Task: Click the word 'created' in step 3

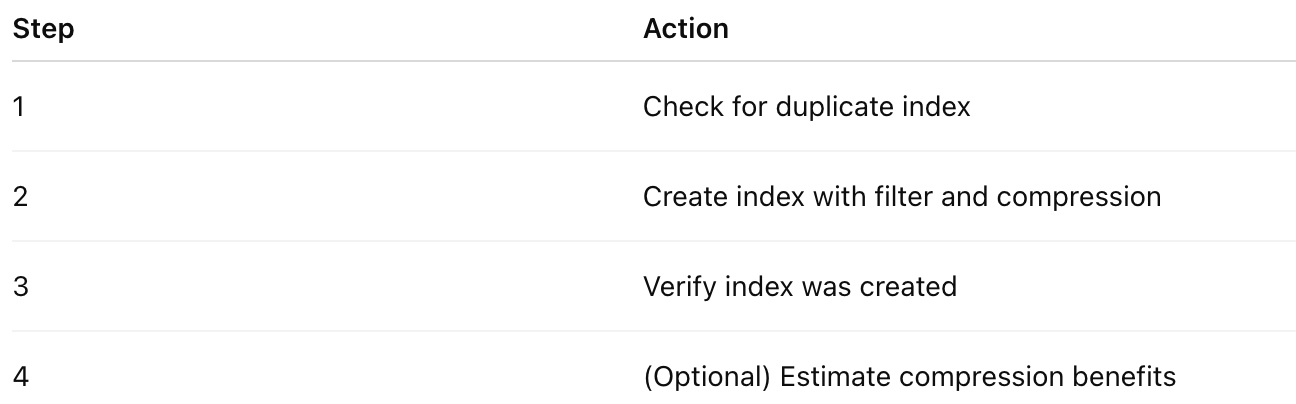Action: tap(907, 287)
